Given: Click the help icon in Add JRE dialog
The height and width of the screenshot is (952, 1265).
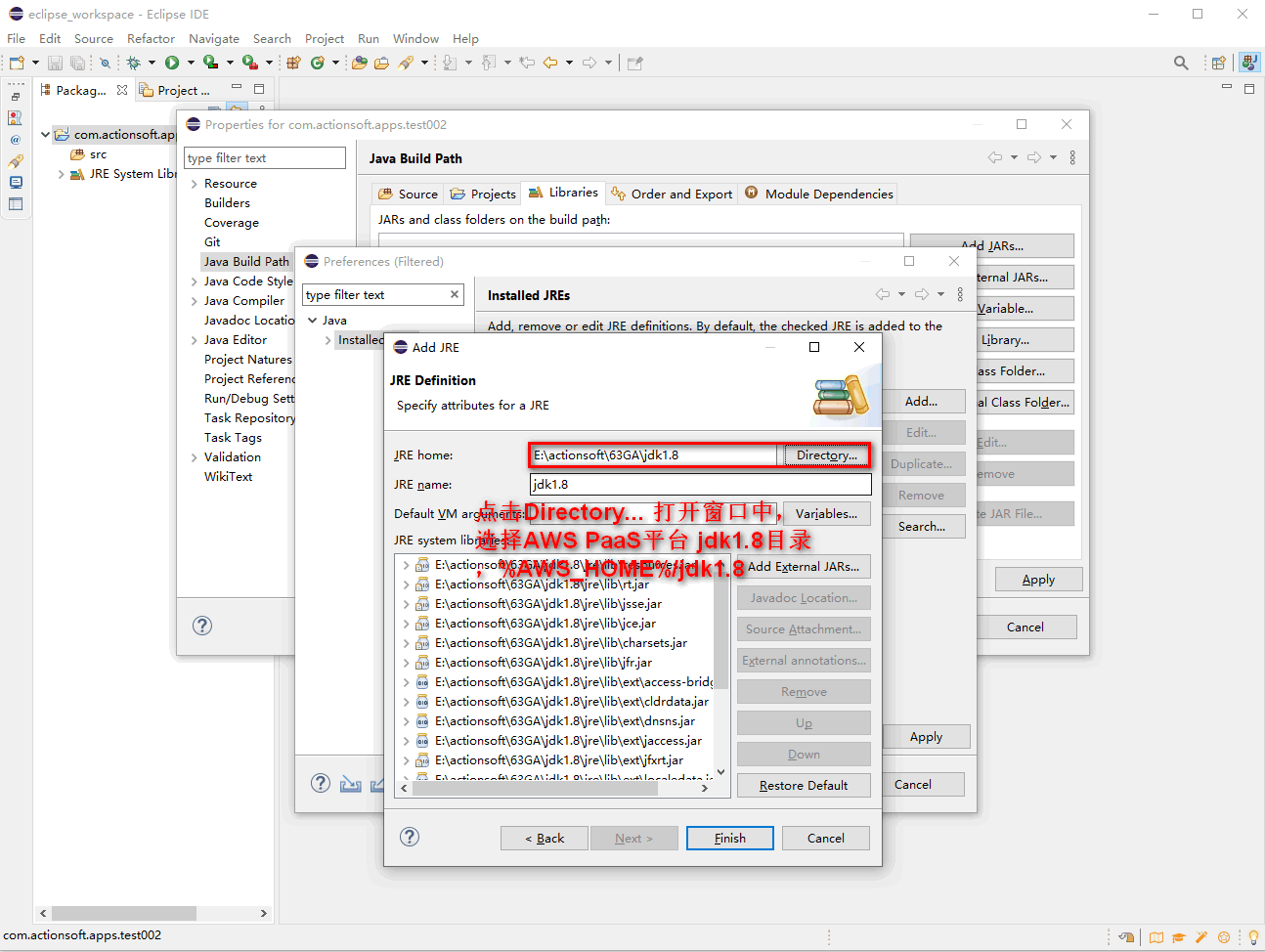Looking at the screenshot, I should pyautogui.click(x=411, y=837).
